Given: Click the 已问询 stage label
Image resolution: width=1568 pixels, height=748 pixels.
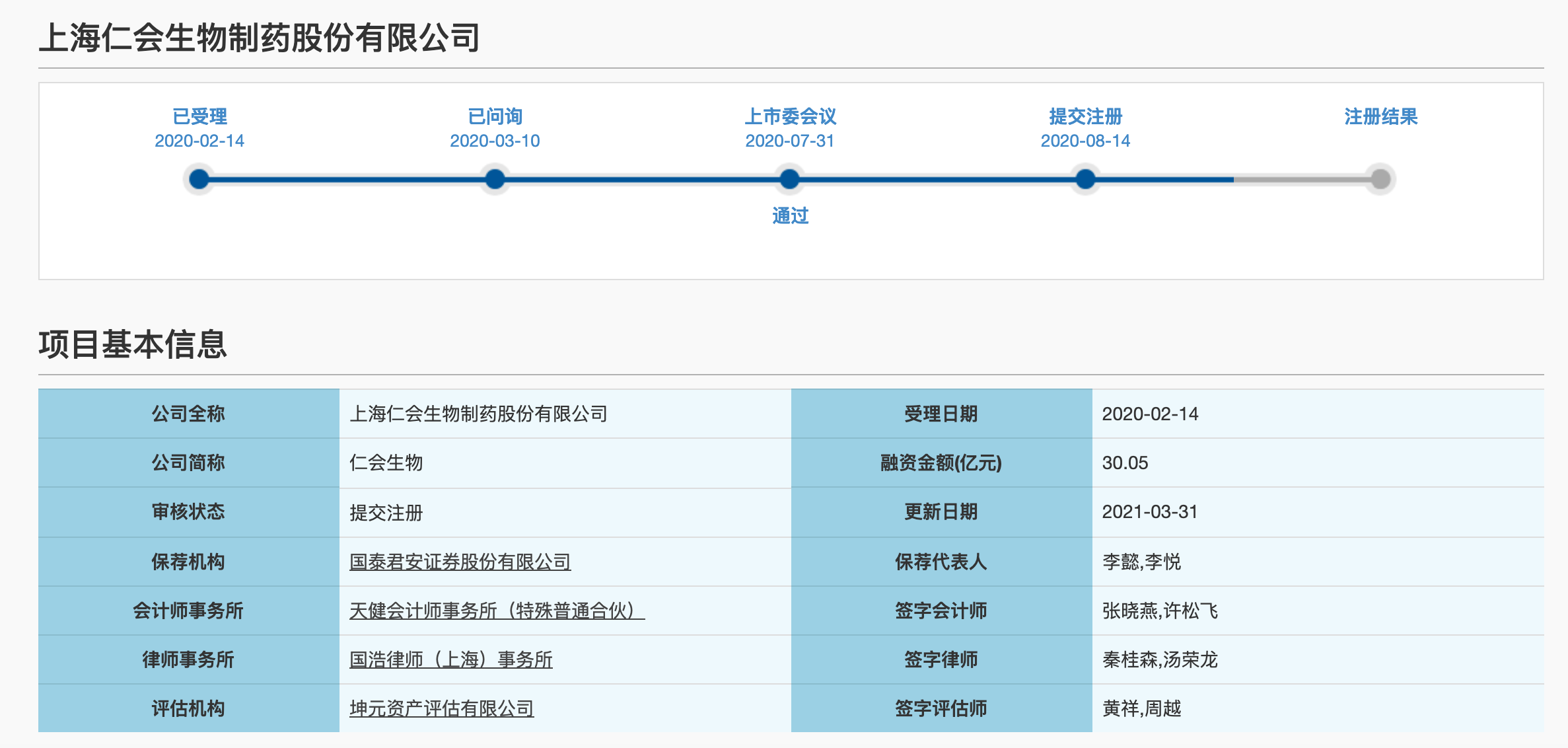Looking at the screenshot, I should [x=495, y=116].
